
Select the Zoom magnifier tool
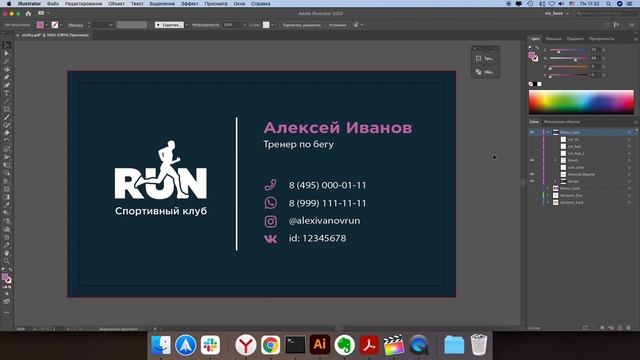(x=7, y=261)
